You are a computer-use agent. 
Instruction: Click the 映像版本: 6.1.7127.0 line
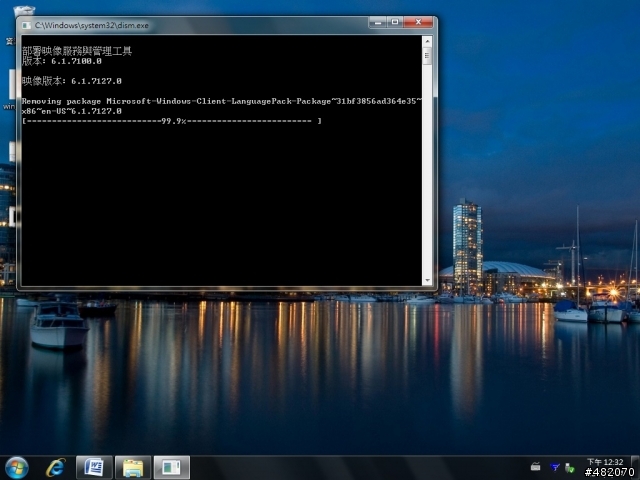pyautogui.click(x=72, y=81)
